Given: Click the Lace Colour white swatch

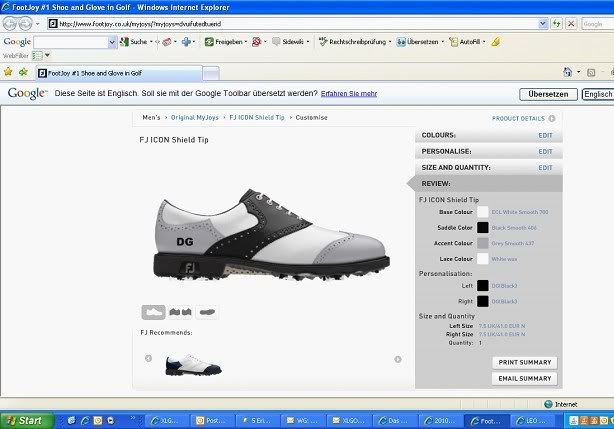Looking at the screenshot, I should (482, 259).
